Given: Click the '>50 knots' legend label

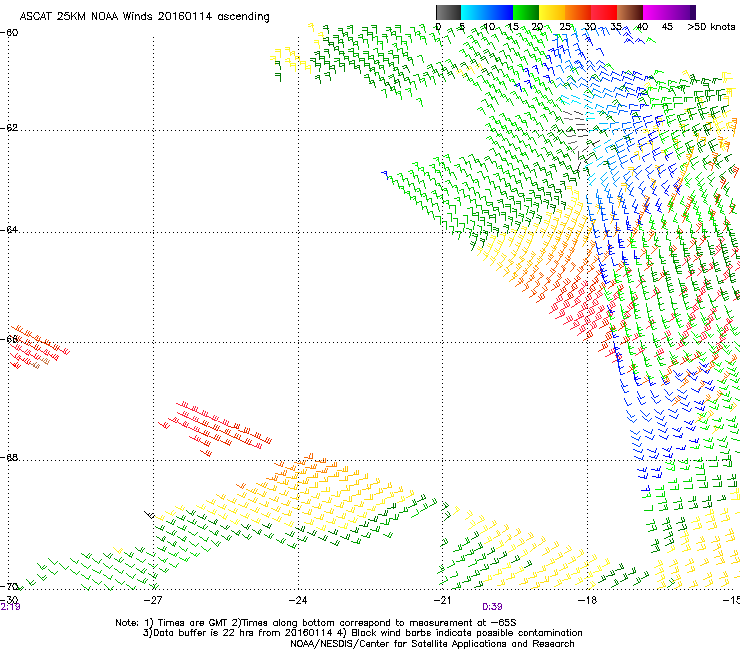Looking at the screenshot, I should pyautogui.click(x=711, y=27).
